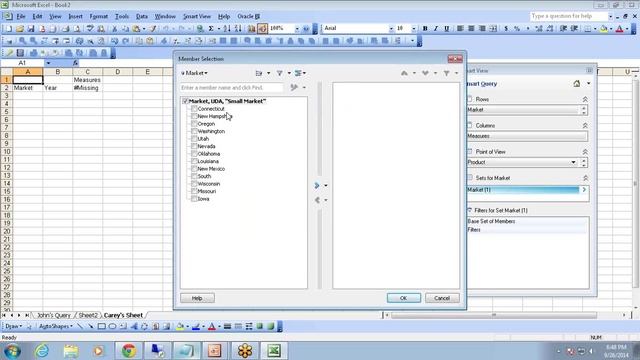Click the filter funnel icon above the member tree

(x=280, y=73)
